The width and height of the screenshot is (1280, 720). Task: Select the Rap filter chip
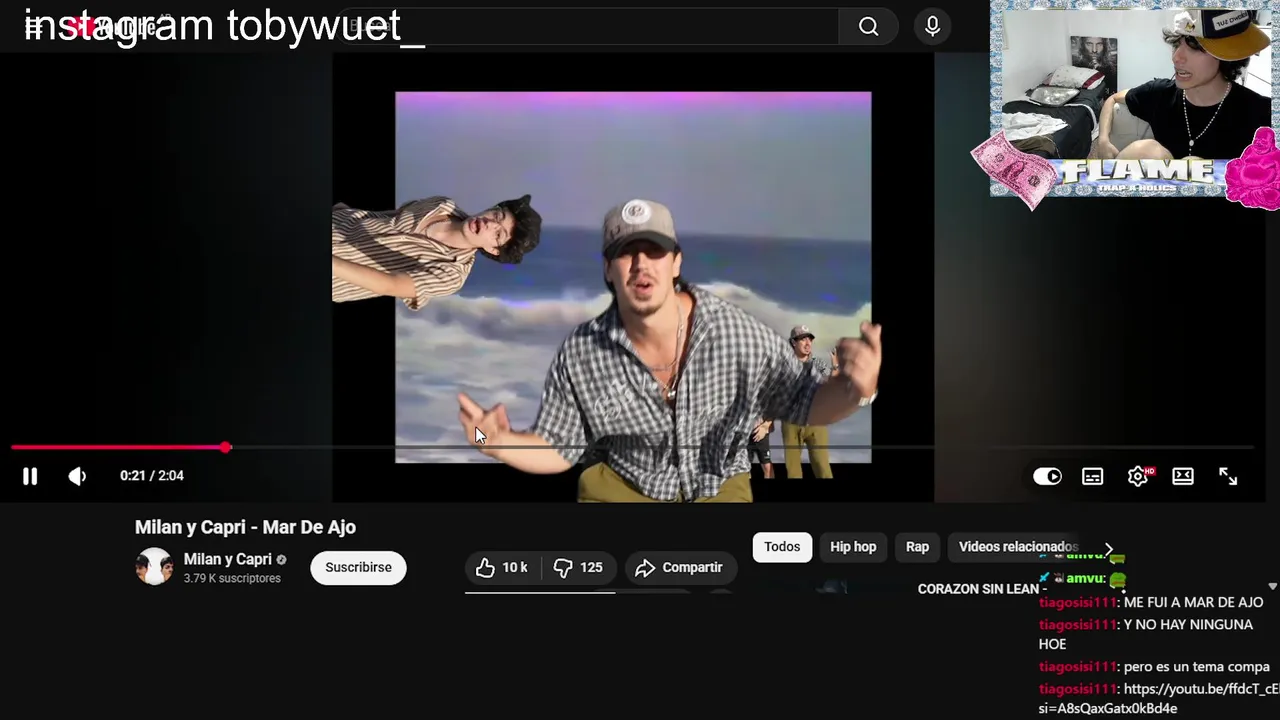[917, 547]
